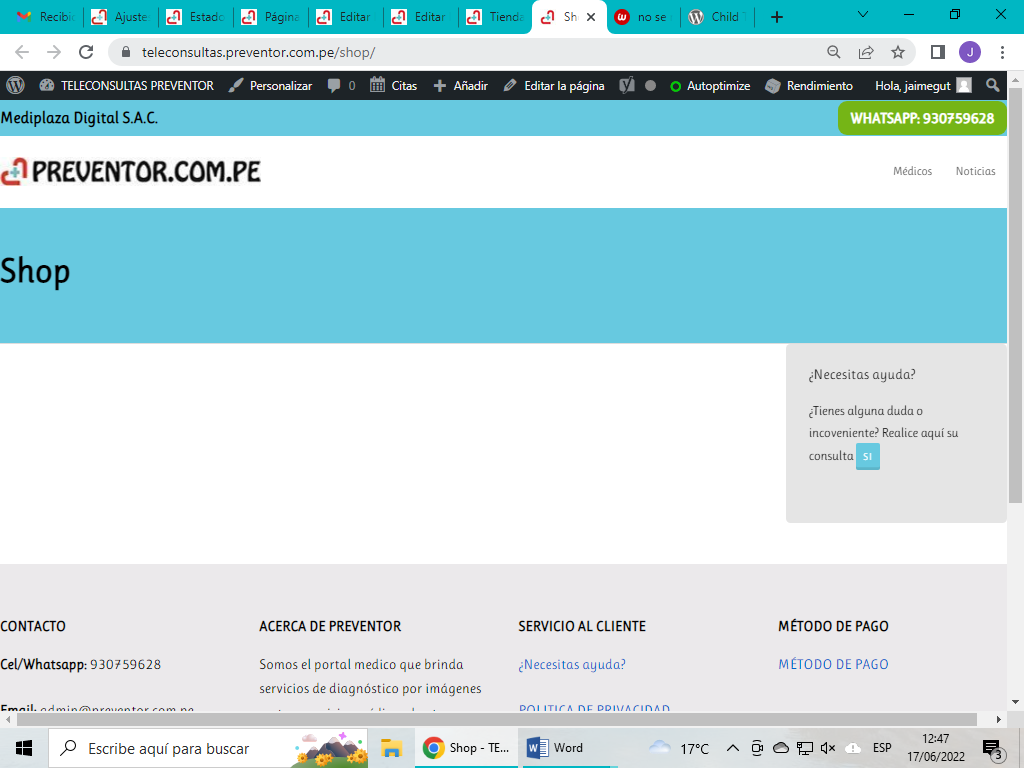The height and width of the screenshot is (768, 1024).
Task: Open the Yoast SEO icon in admin bar
Action: pos(627,86)
